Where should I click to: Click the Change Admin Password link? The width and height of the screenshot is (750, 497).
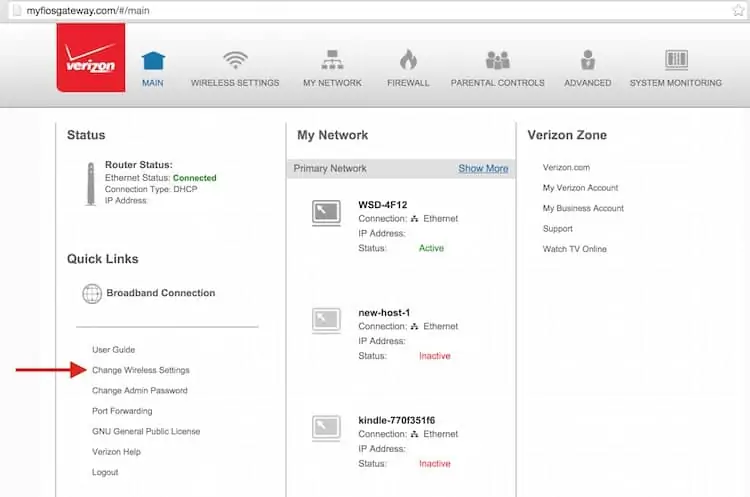[x=139, y=391]
